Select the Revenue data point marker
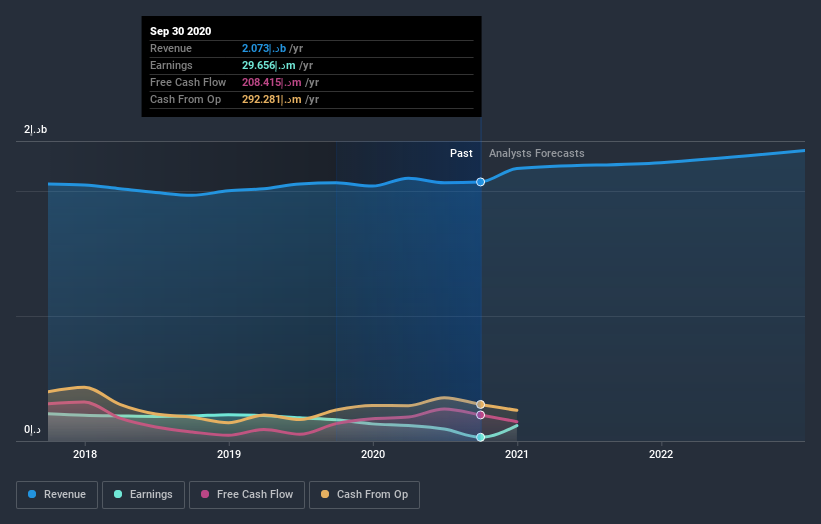Viewport: 821px width, 524px height. coord(480,182)
